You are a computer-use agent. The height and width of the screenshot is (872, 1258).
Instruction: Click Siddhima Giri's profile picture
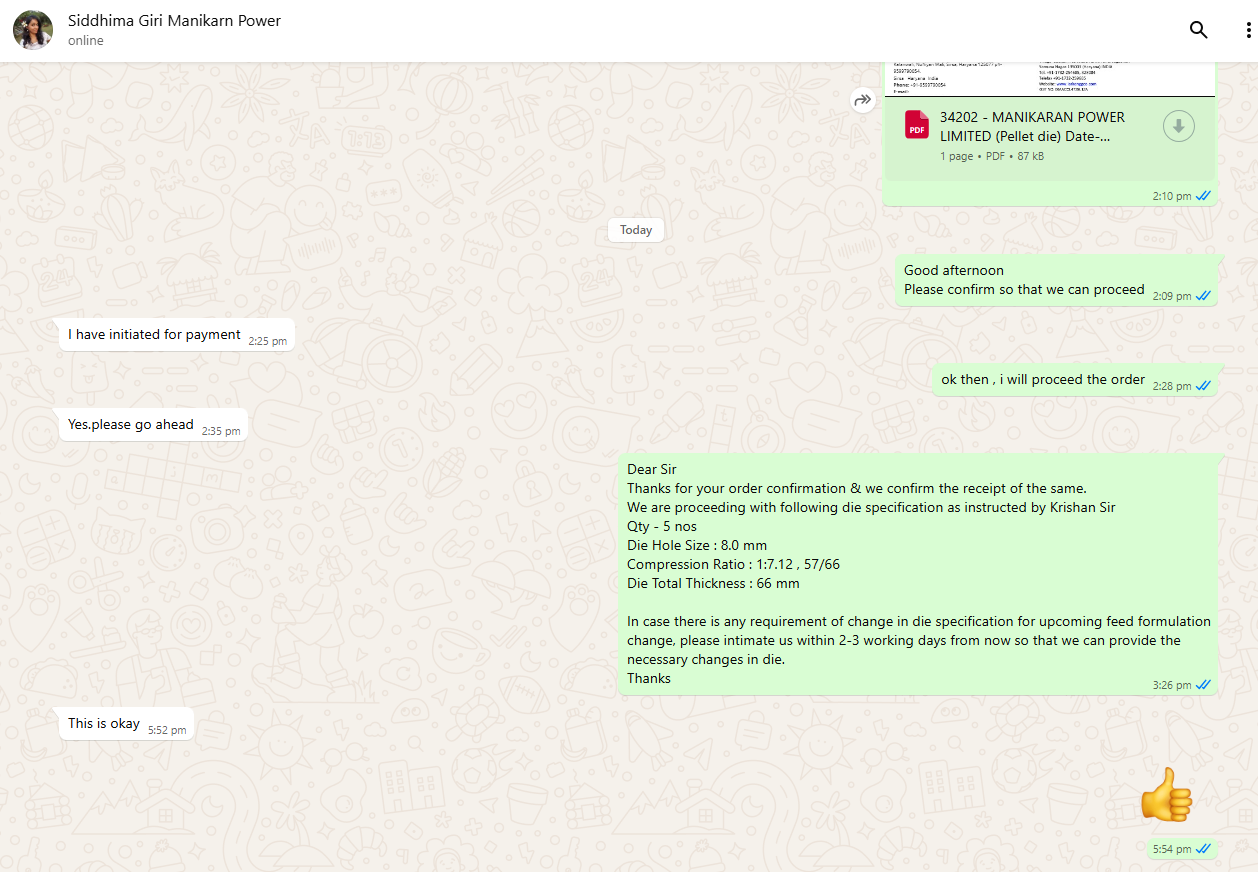click(x=33, y=30)
